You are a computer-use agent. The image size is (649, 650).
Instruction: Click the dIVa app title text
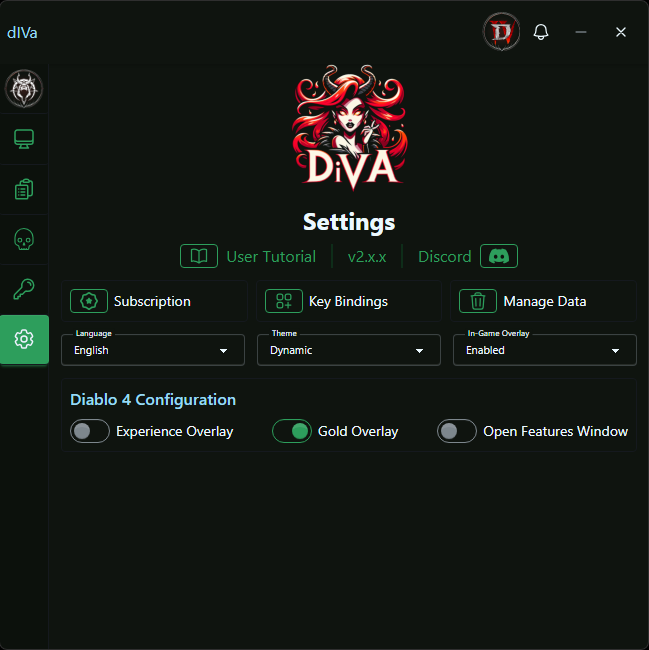pos(22,33)
